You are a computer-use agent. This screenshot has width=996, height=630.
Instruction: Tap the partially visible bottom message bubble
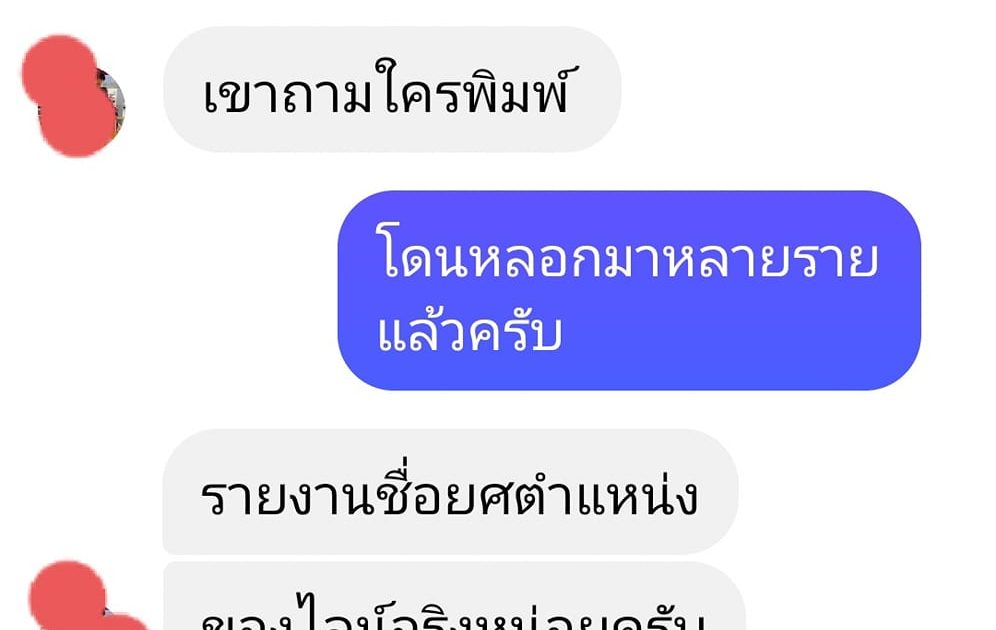pyautogui.click(x=454, y=596)
